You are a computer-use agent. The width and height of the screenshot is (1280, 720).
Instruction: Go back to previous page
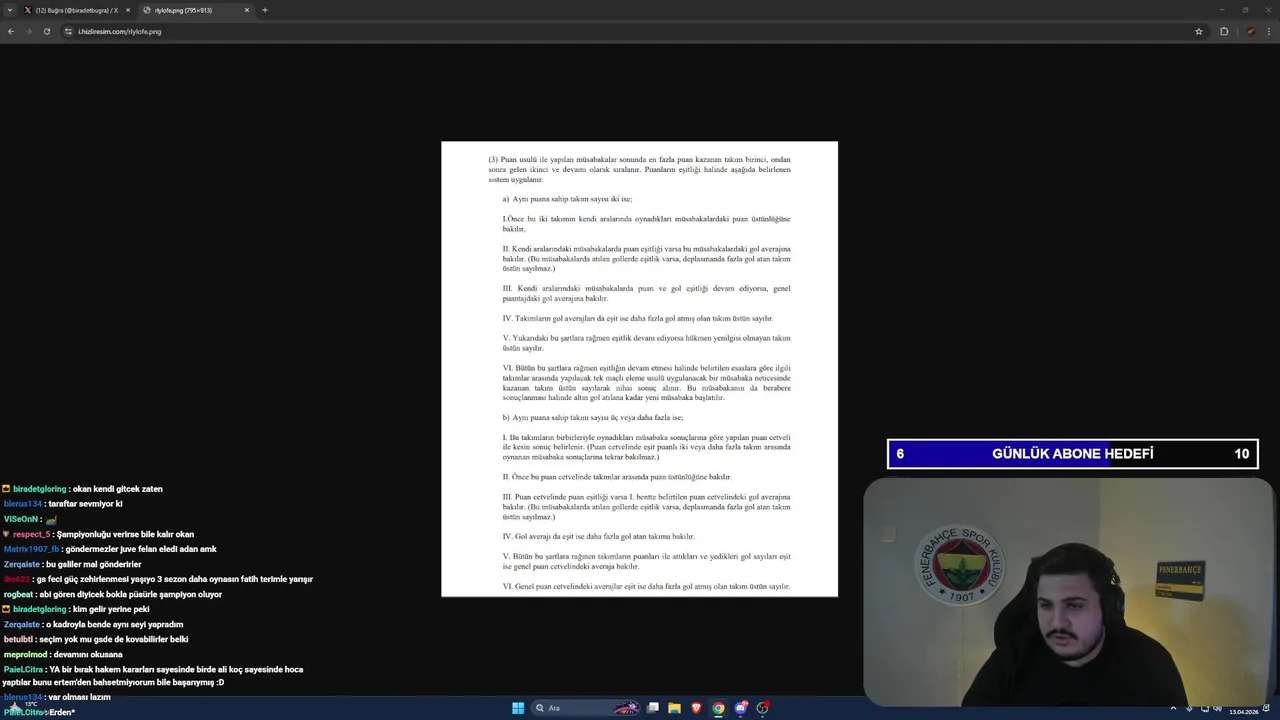pos(11,31)
